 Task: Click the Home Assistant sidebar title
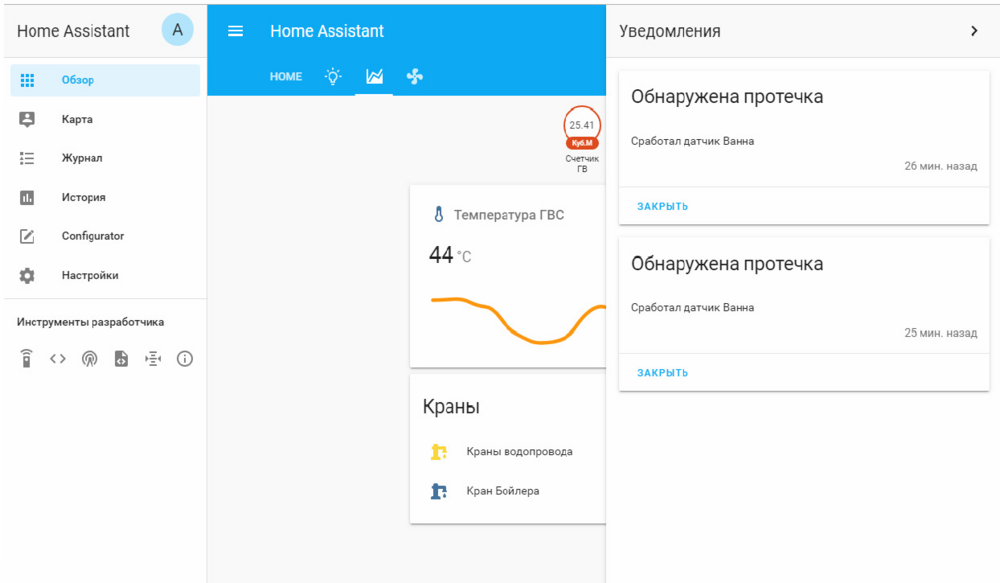coord(73,31)
